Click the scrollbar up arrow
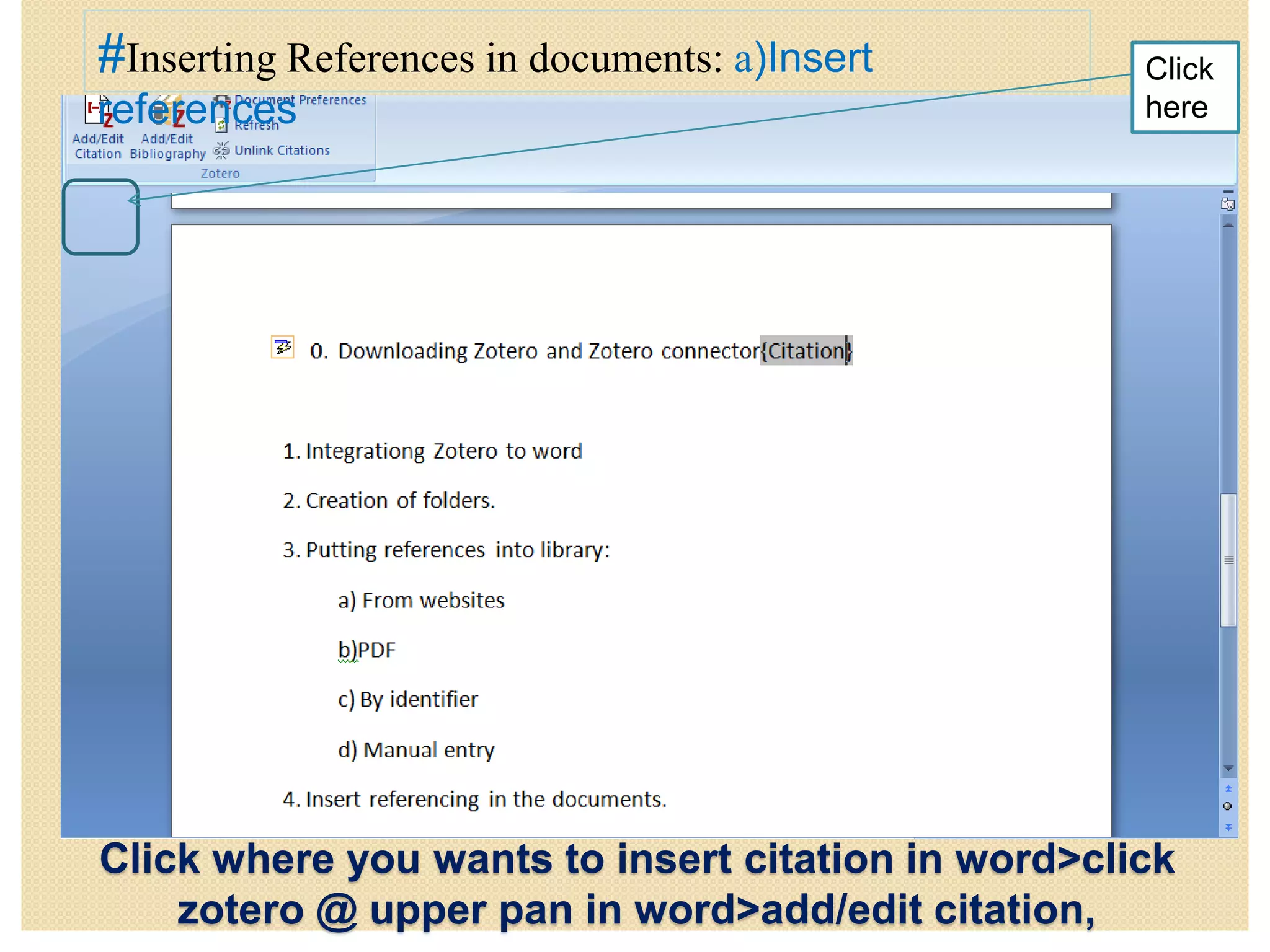Screen dimensions: 1270x952 click(1228, 226)
